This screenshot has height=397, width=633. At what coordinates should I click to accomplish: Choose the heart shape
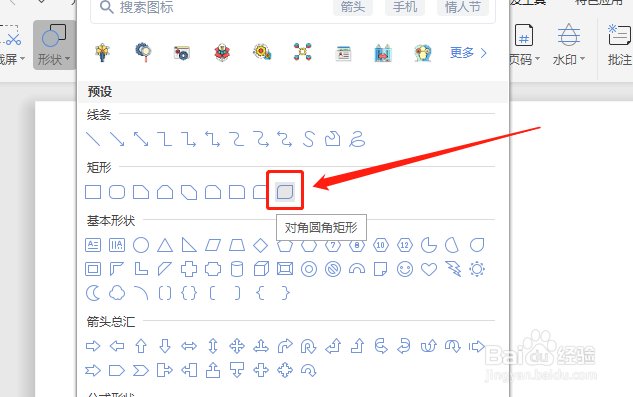[x=429, y=269]
